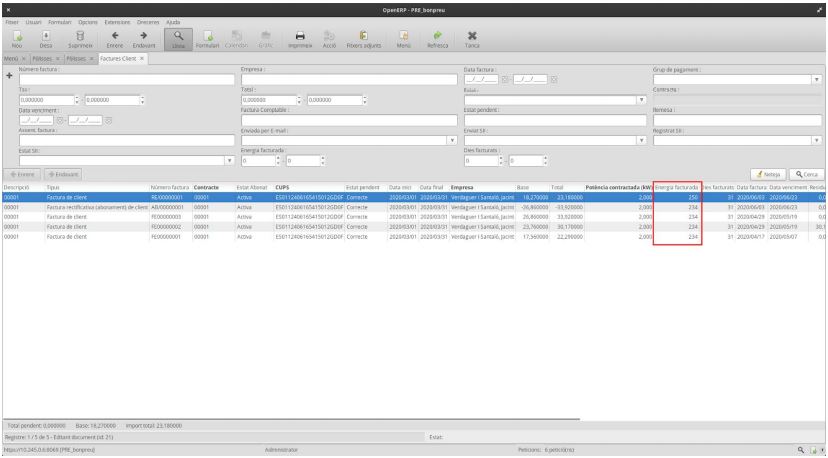Close the Factures Client tab
The image size is (828, 458).
(x=142, y=59)
